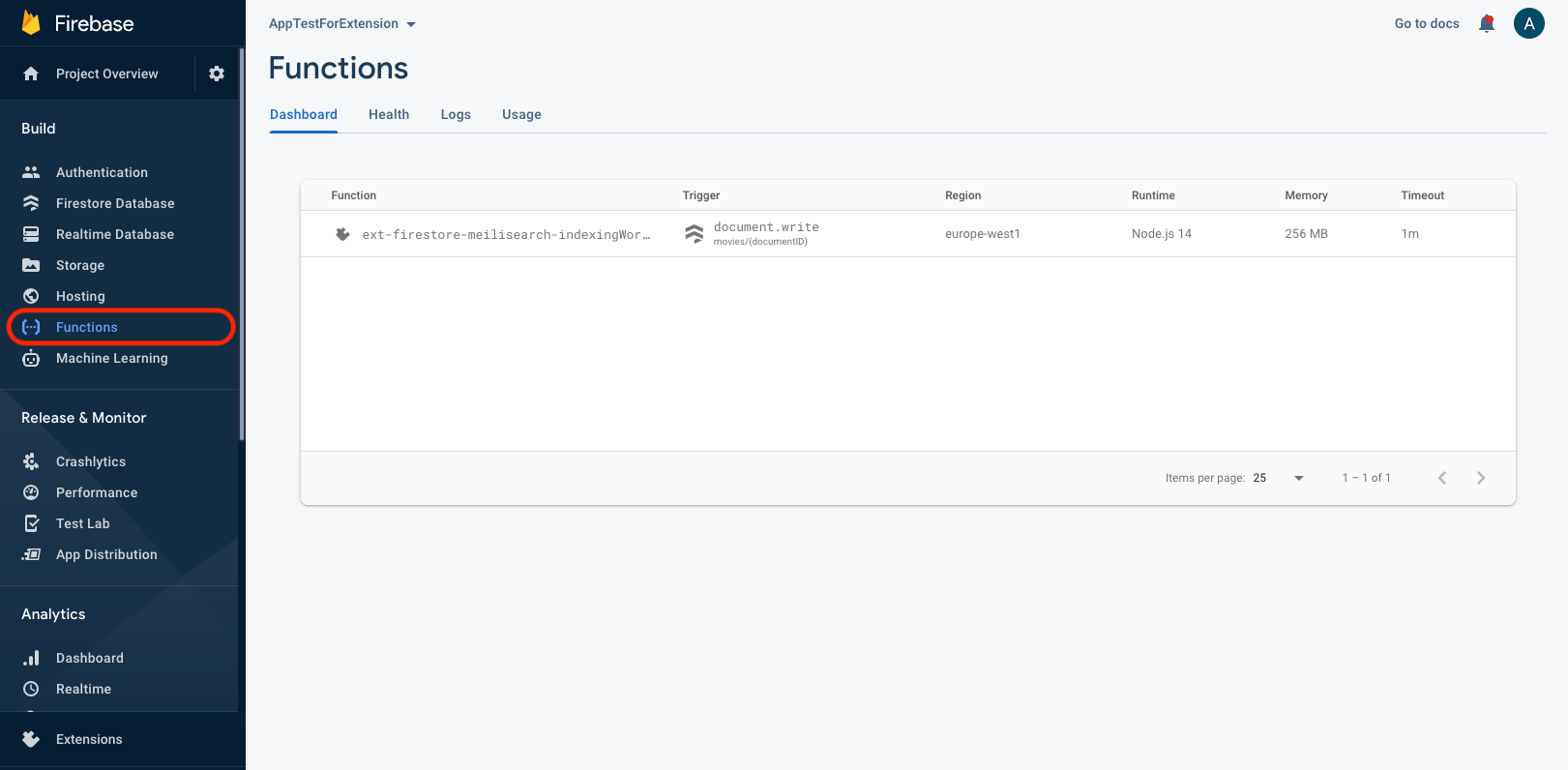Click extension icon beside ext-firestore-meilisearch function

point(342,234)
